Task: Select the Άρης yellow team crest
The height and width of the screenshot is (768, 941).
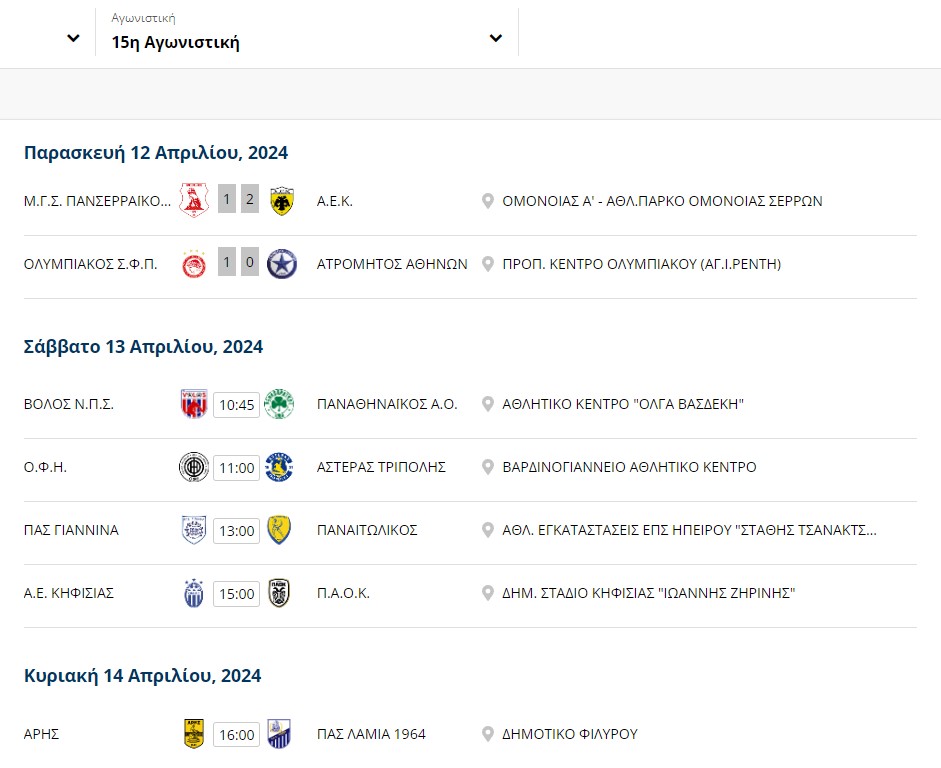Action: pos(194,734)
